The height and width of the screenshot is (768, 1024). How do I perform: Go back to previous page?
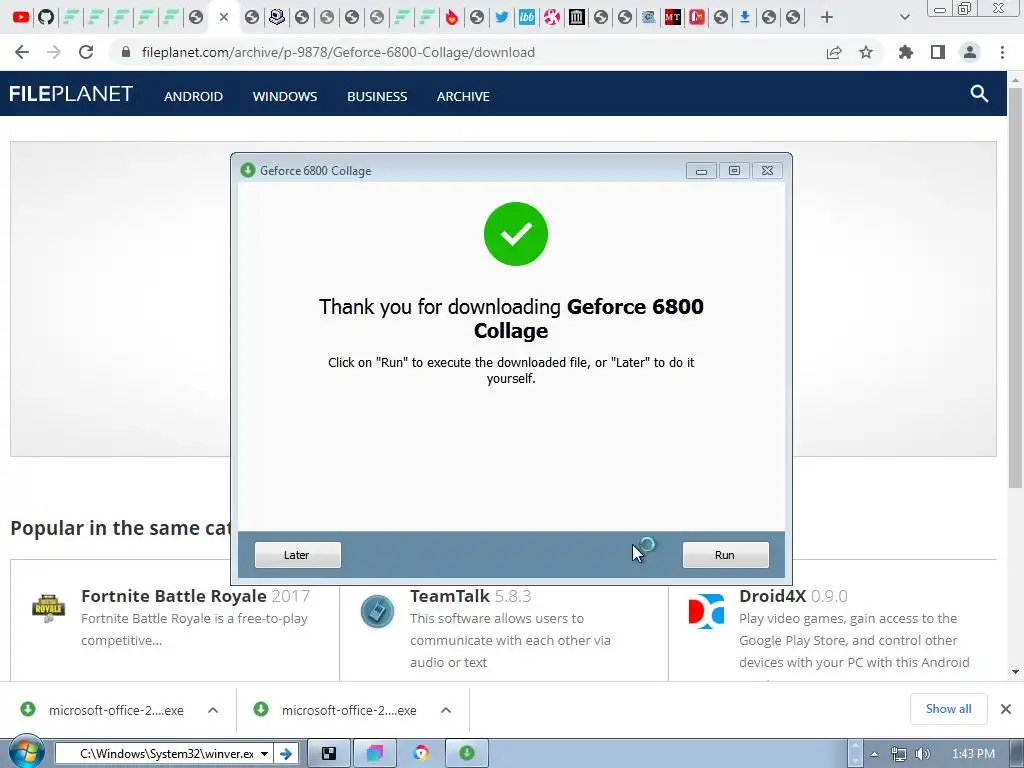click(x=22, y=52)
